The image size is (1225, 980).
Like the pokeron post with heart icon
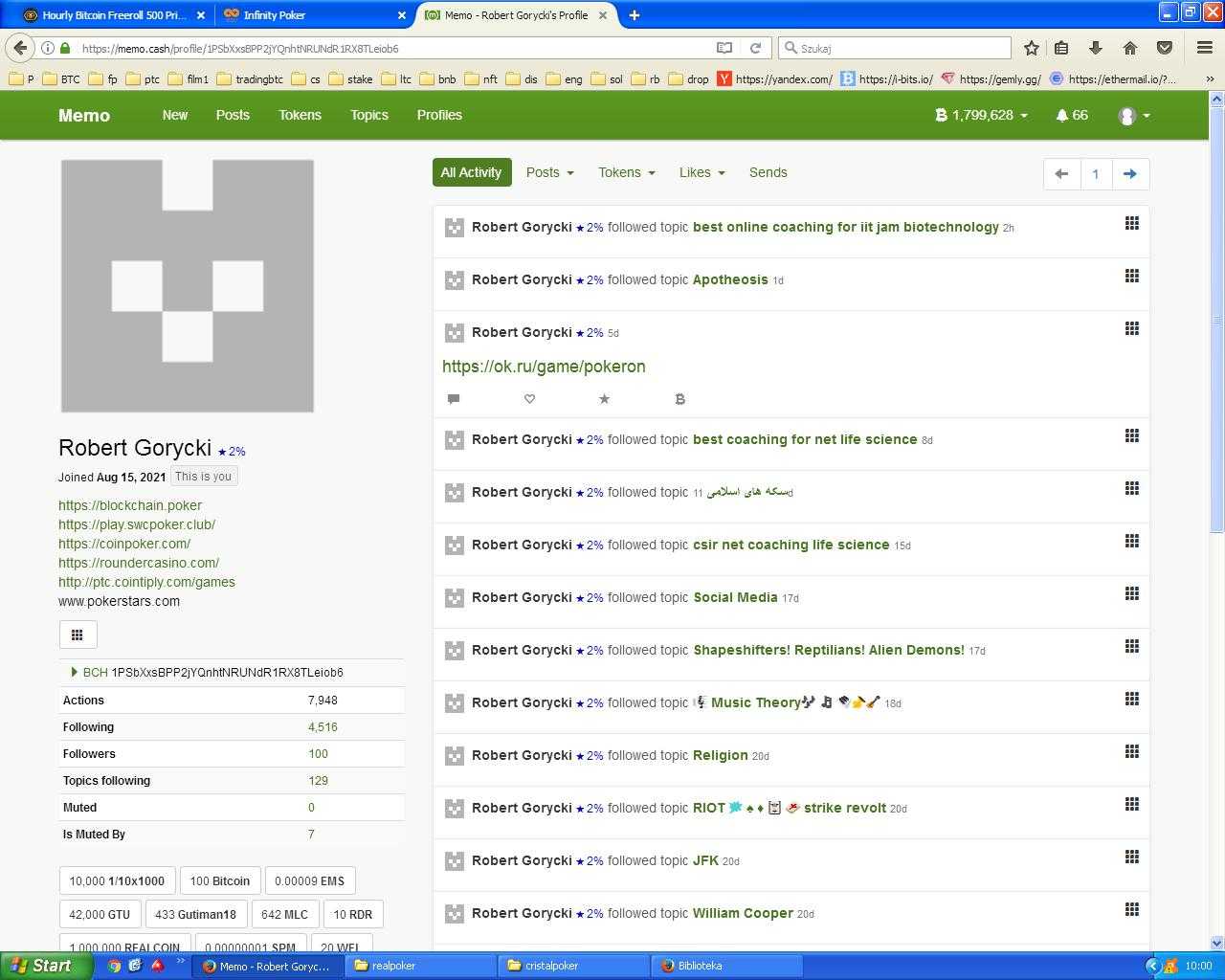[x=529, y=399]
